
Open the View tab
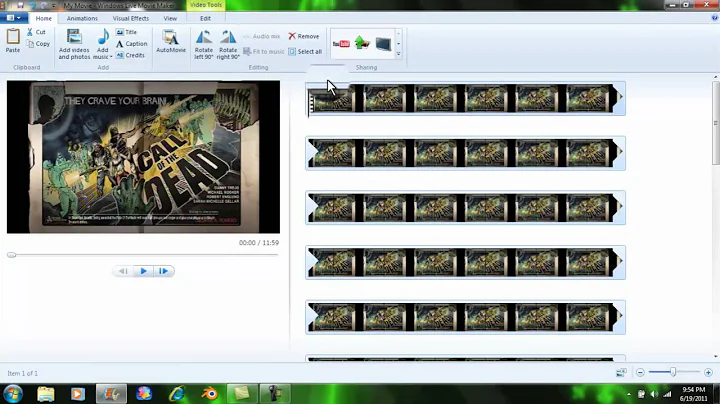(x=170, y=18)
